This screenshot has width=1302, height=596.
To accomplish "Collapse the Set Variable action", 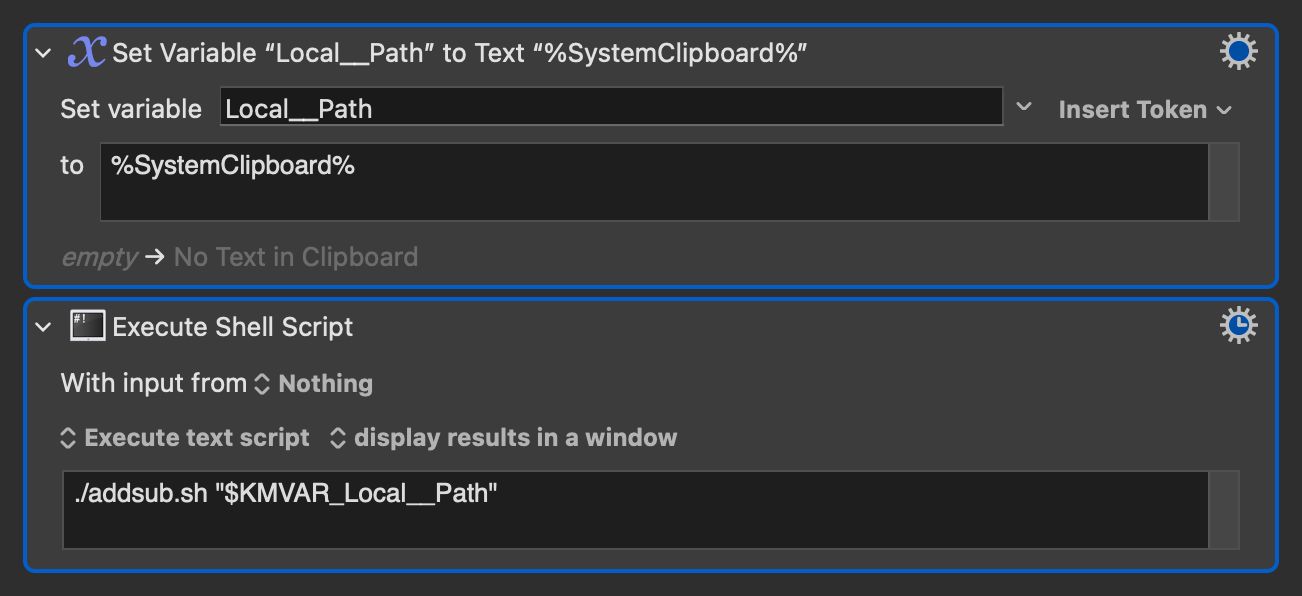I will (x=43, y=53).
